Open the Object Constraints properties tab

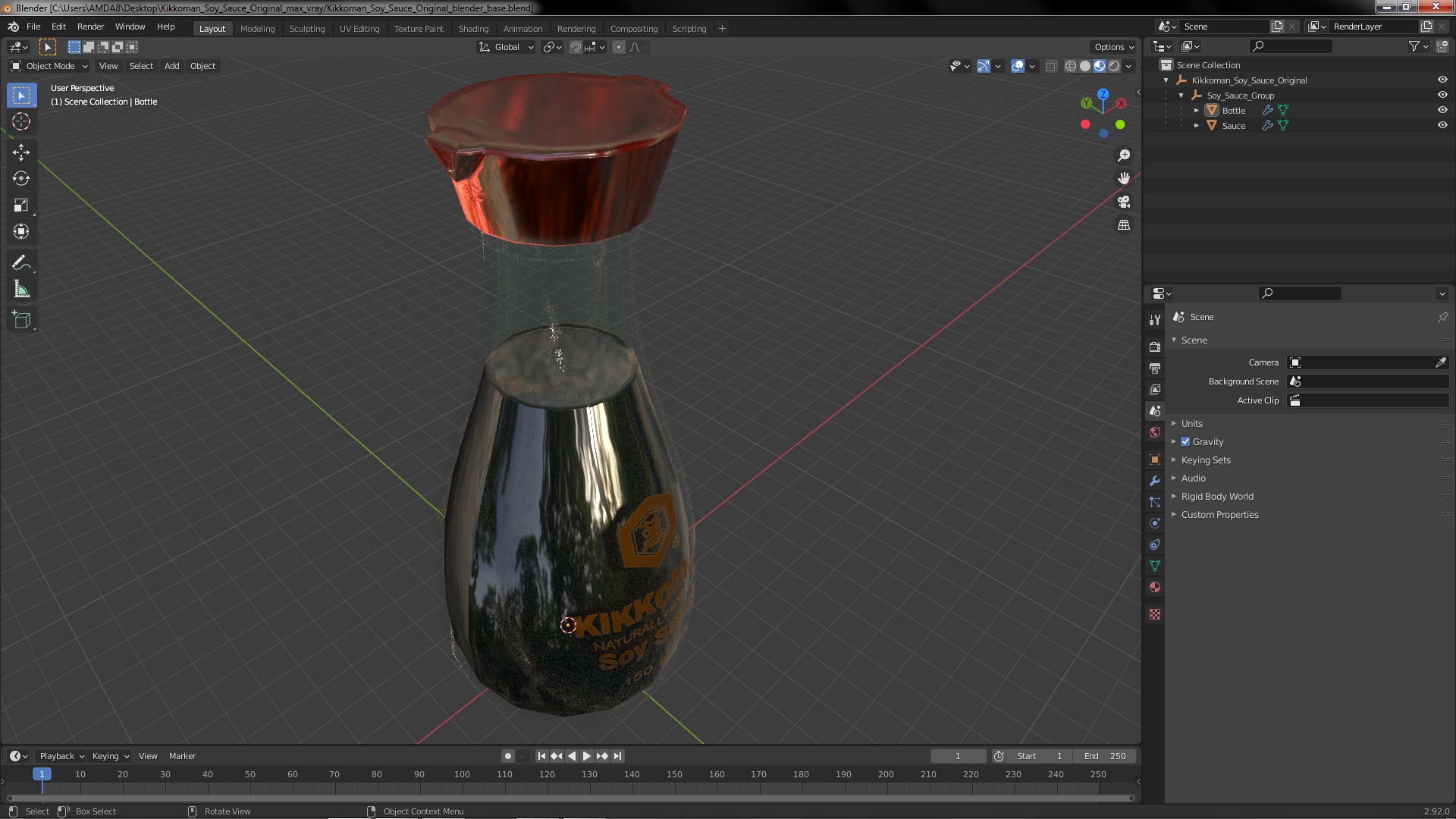[x=1155, y=544]
